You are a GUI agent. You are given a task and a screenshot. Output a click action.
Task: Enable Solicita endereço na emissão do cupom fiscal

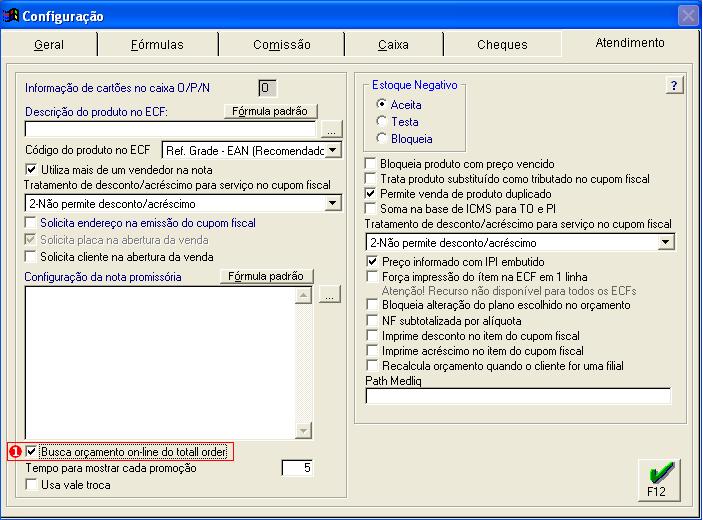140,223
